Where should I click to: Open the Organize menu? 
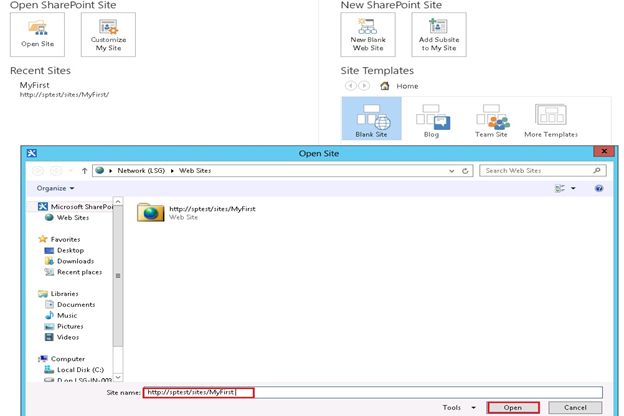(55, 188)
